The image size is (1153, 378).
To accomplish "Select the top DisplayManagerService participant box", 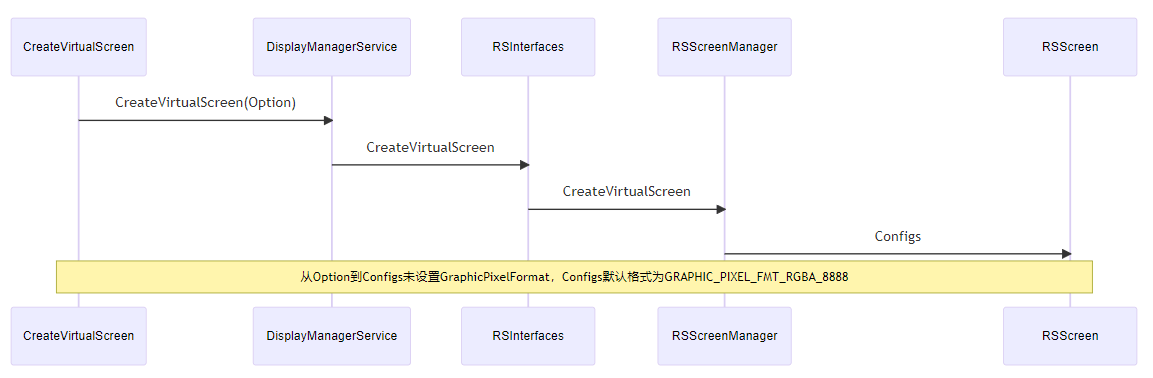I will pos(332,47).
